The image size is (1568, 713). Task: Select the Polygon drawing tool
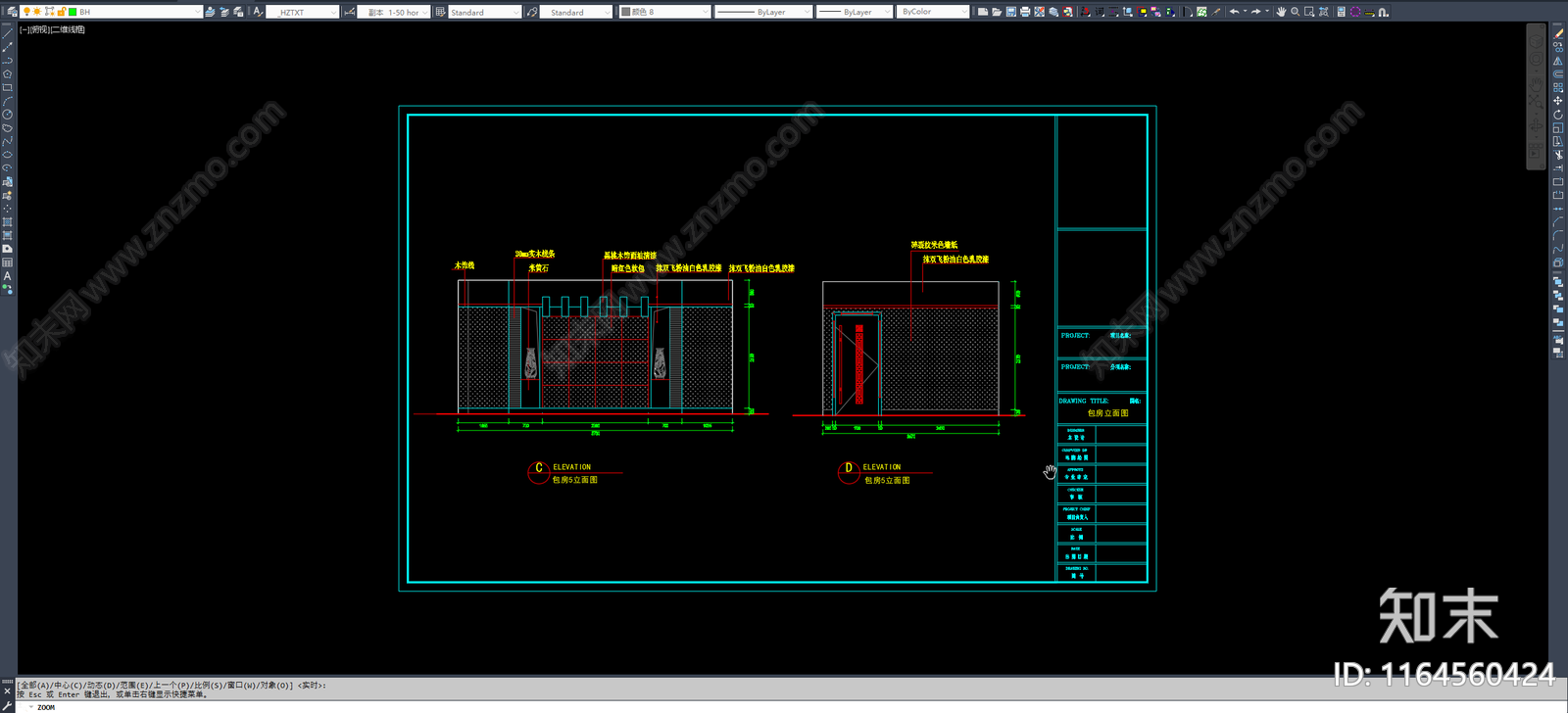point(8,73)
